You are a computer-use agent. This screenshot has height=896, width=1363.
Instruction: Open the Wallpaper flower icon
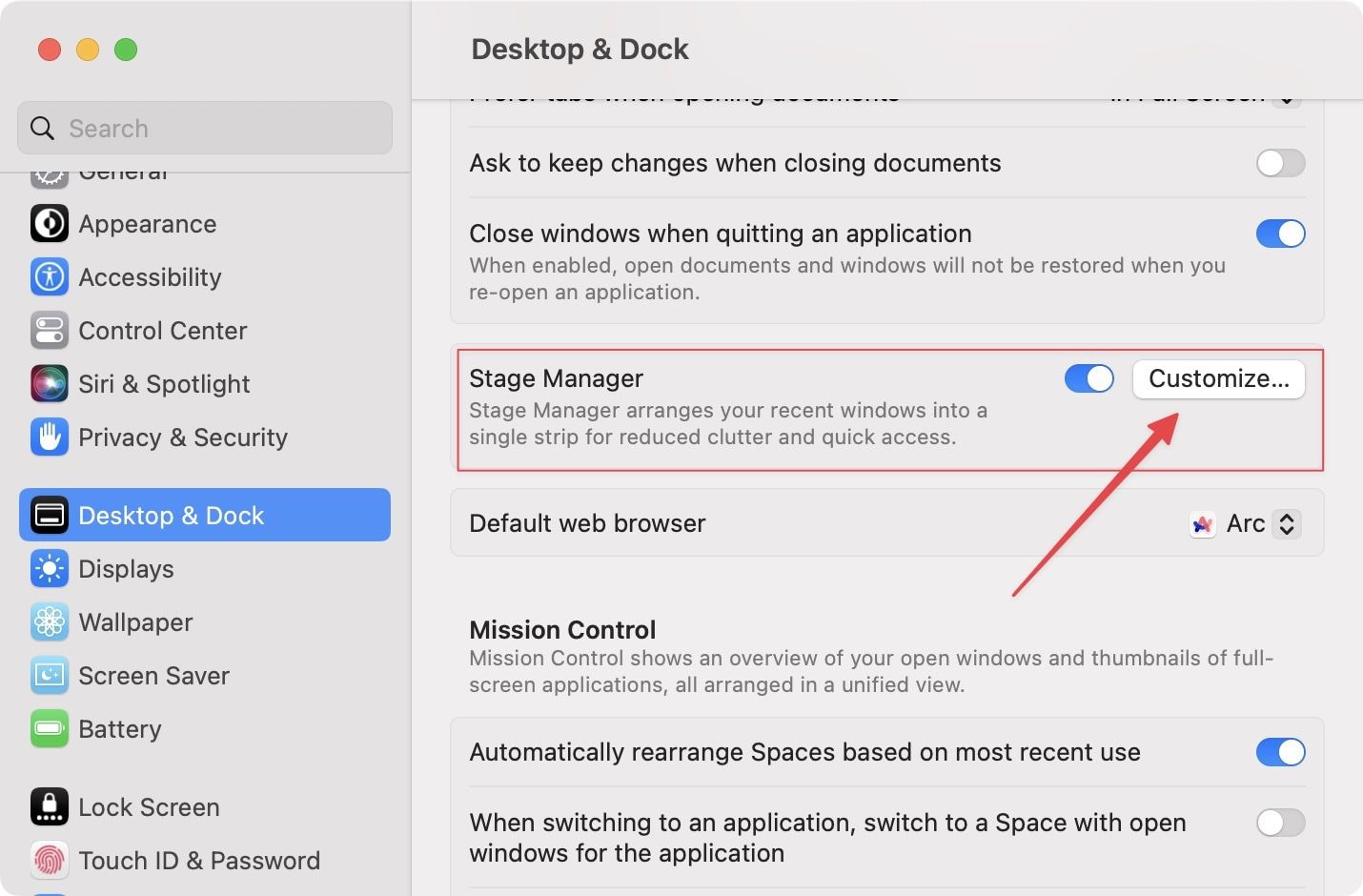(x=50, y=622)
